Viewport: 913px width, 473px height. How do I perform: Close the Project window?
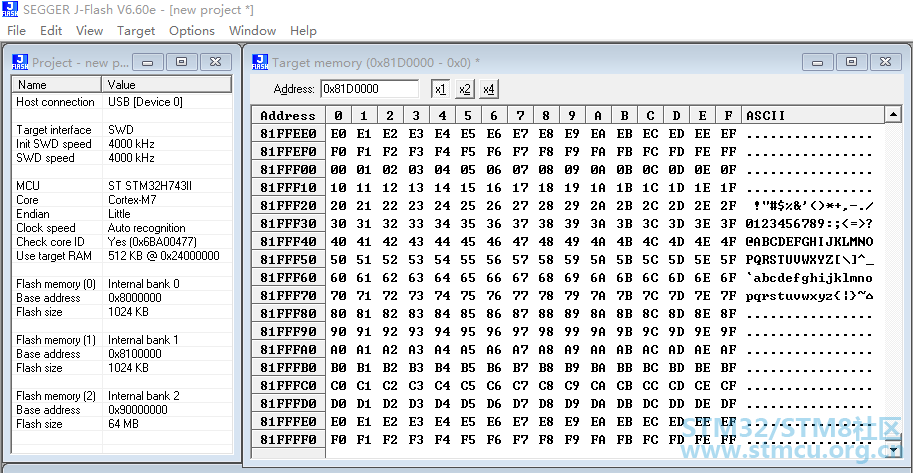215,62
